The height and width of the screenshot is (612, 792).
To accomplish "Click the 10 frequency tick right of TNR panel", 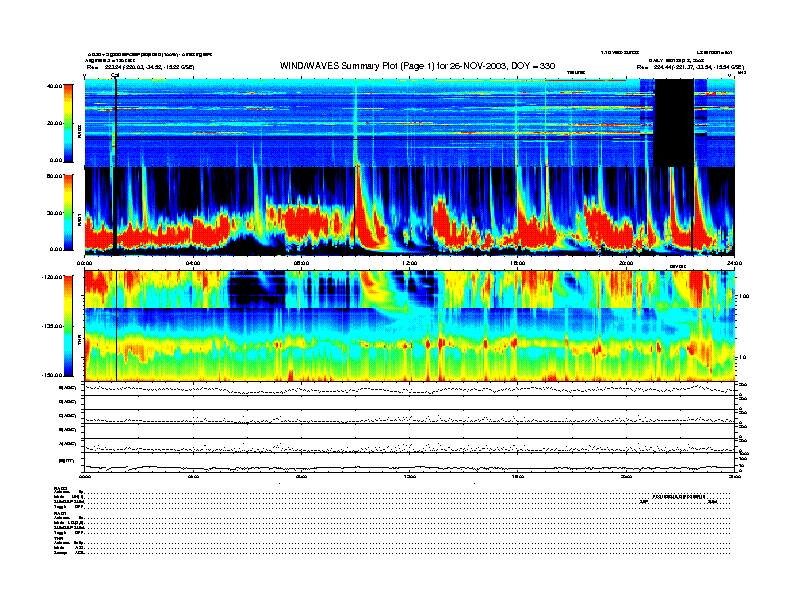I will tap(741, 358).
